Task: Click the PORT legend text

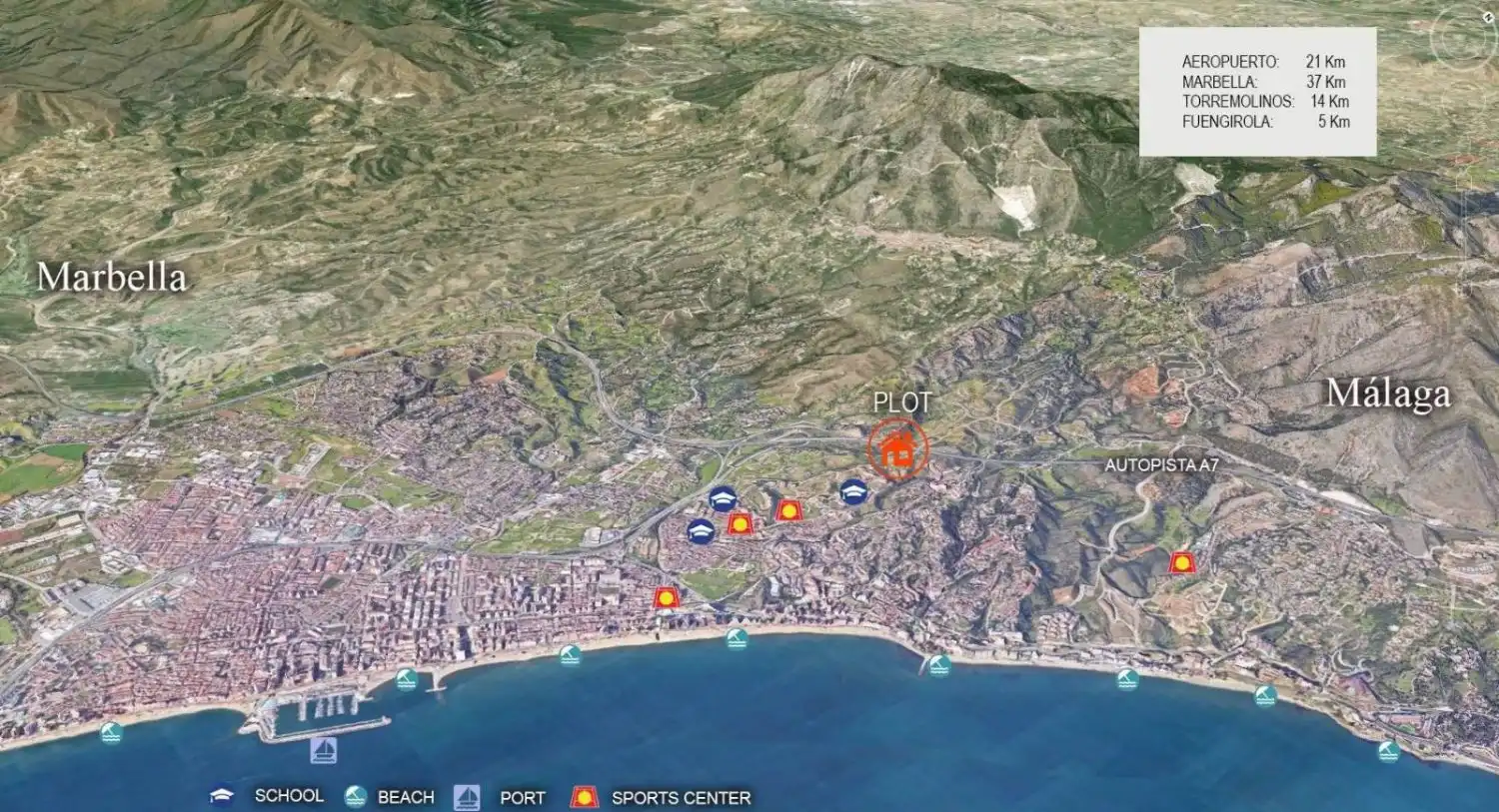Action: click(x=523, y=798)
